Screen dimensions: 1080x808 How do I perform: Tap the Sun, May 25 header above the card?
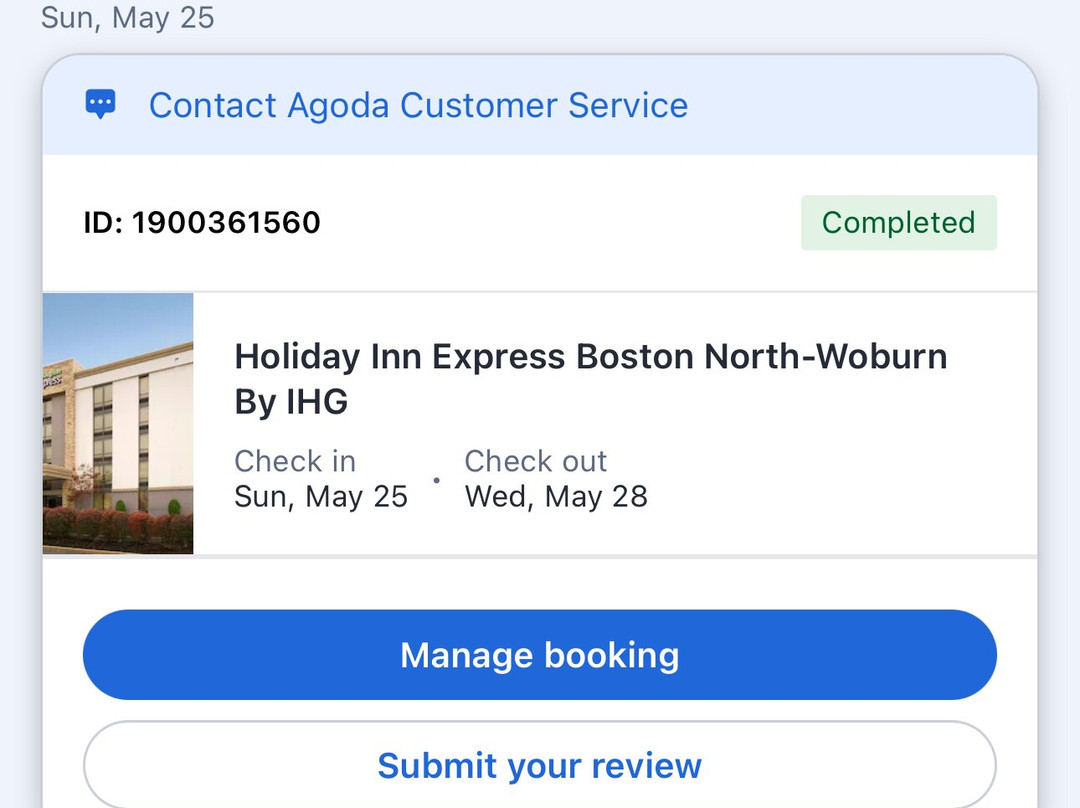click(127, 17)
